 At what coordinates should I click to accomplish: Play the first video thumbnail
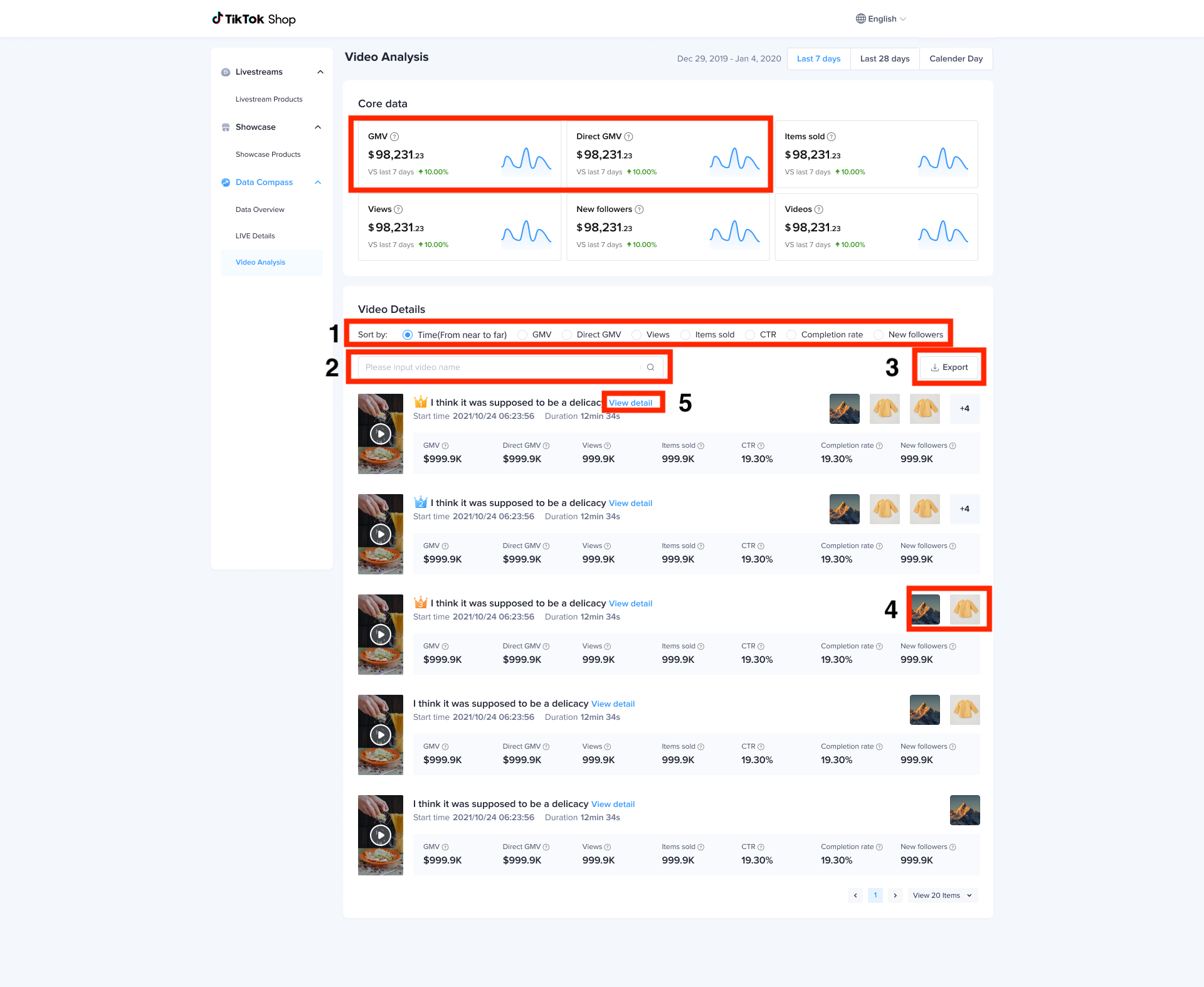381,434
